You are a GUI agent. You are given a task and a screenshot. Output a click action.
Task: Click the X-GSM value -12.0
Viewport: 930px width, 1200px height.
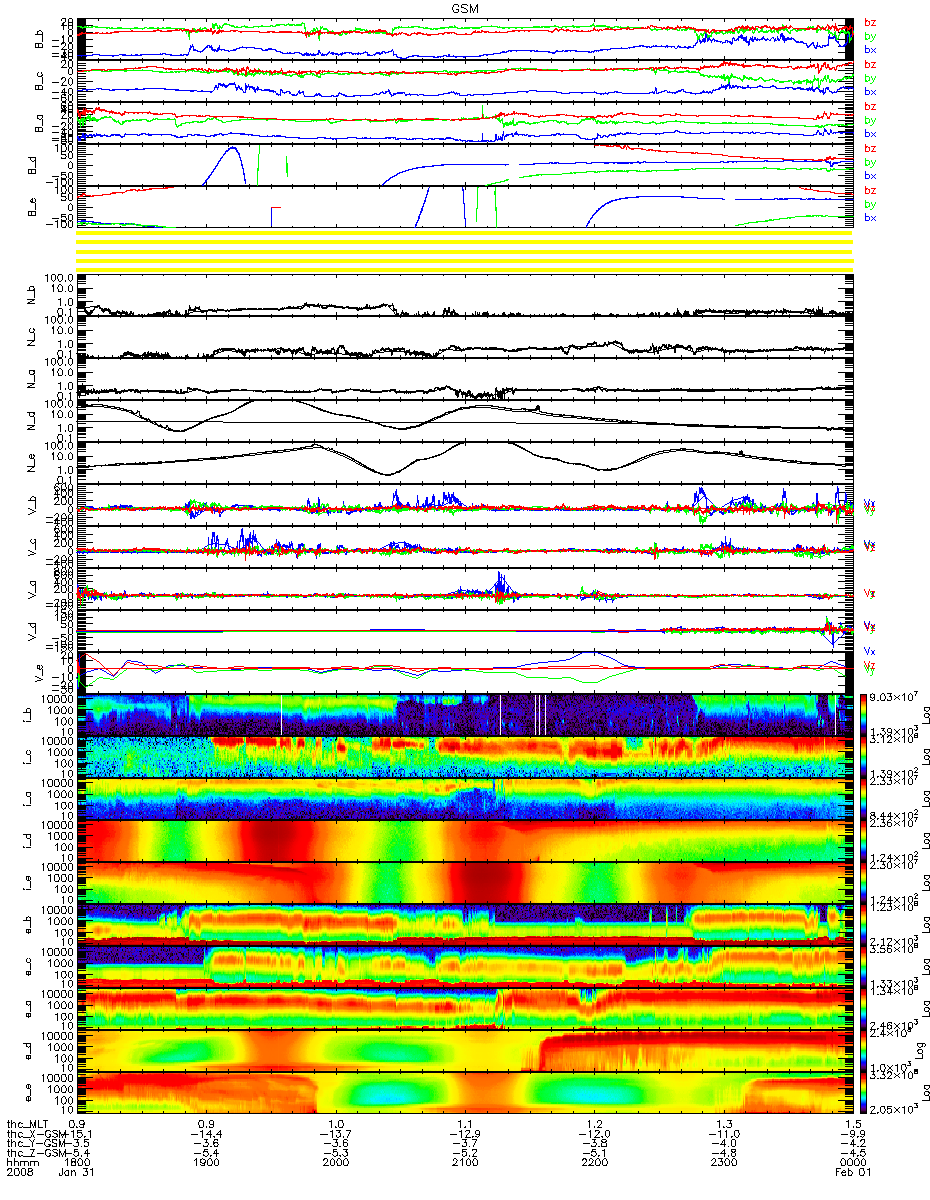coord(594,1133)
